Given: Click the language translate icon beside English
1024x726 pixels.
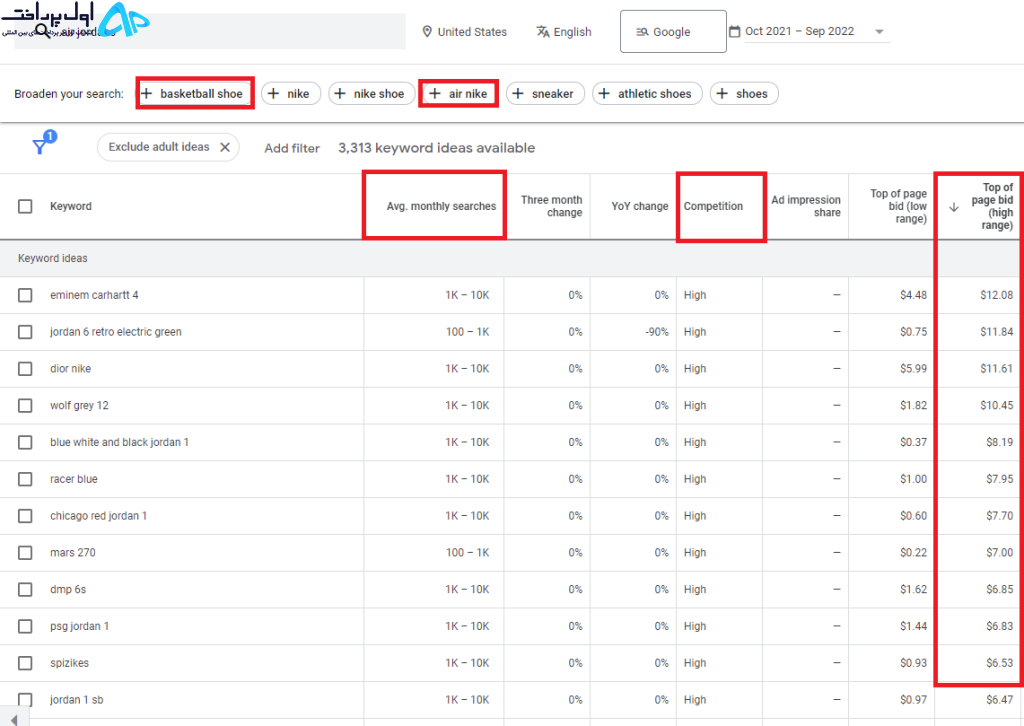Looking at the screenshot, I should 543,31.
